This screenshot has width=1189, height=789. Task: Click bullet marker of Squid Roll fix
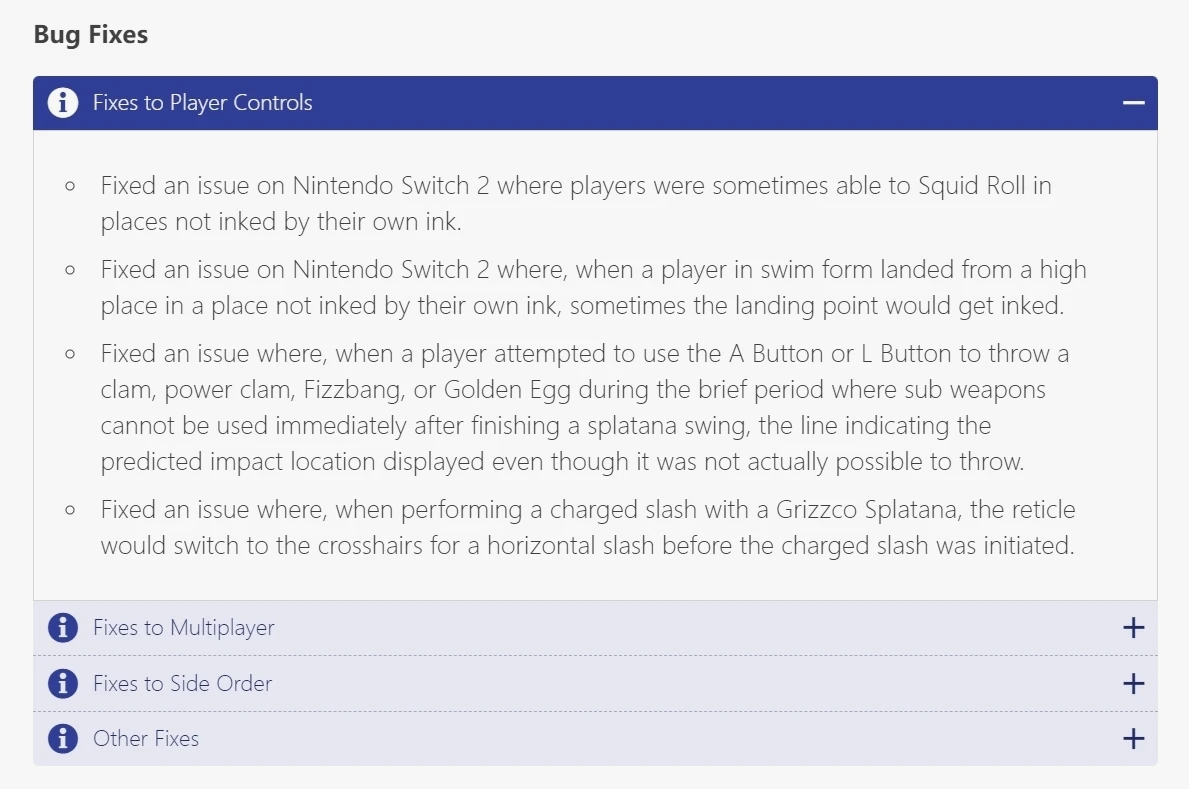[x=70, y=186]
